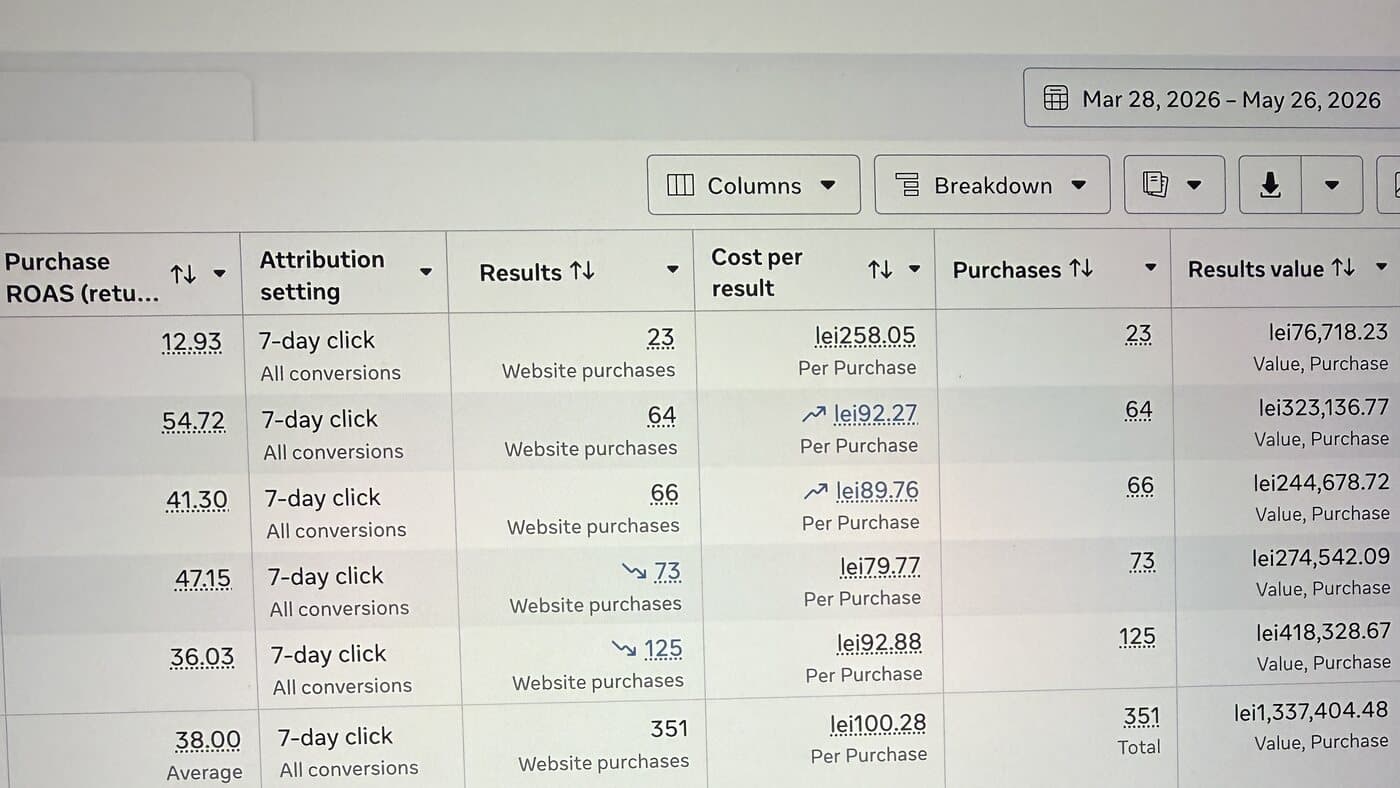Viewport: 1400px width, 788px height.
Task: Click the Breakdown rows icon
Action: (x=907, y=185)
